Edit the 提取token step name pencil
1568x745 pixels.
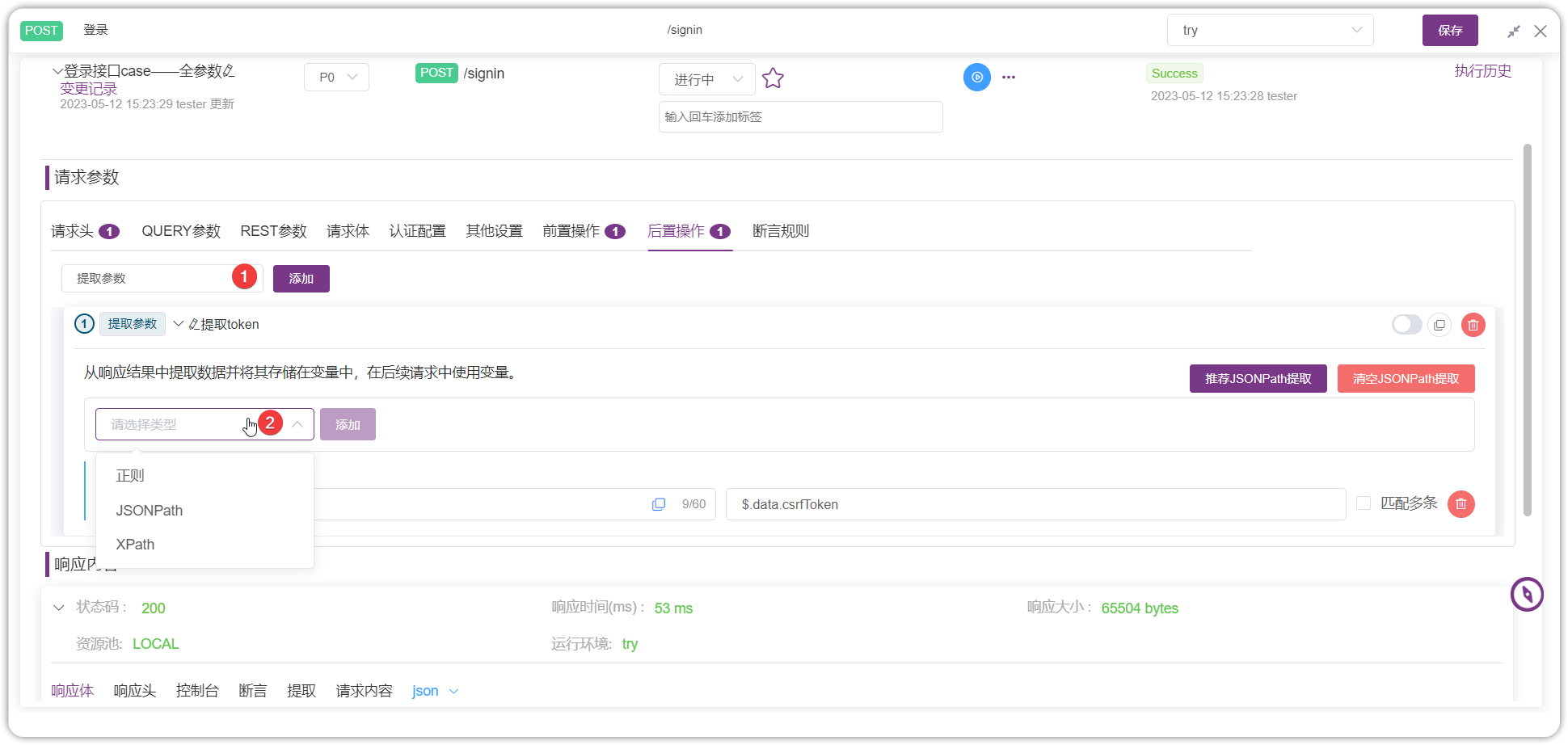click(x=194, y=324)
